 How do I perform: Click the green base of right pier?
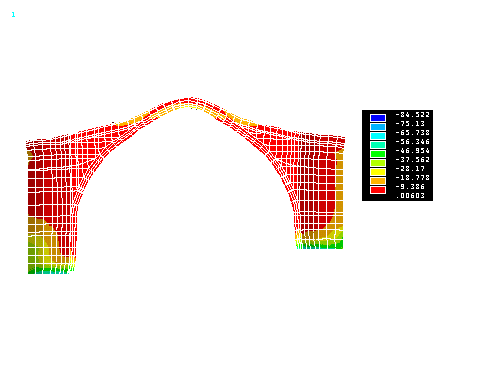320,245
